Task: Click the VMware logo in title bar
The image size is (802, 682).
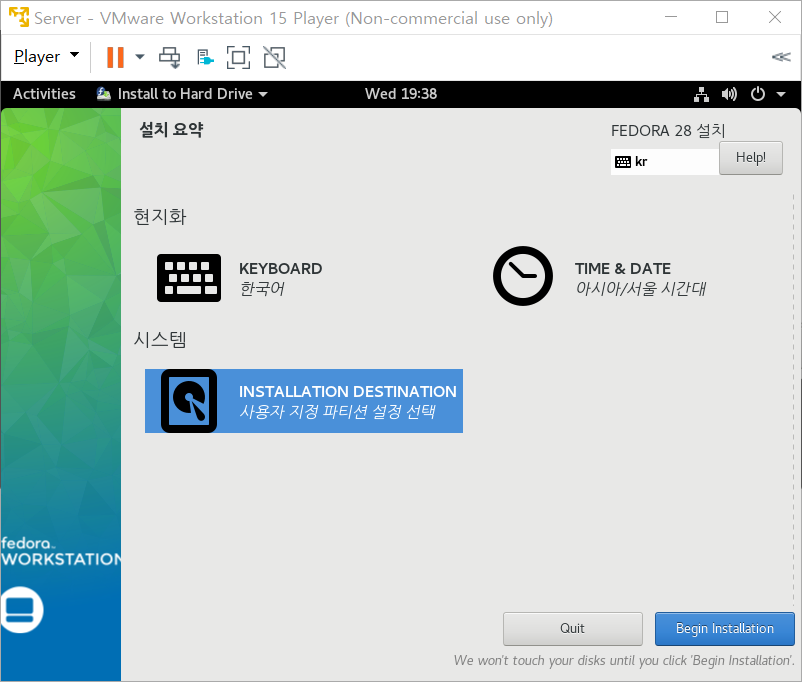Action: coord(19,17)
